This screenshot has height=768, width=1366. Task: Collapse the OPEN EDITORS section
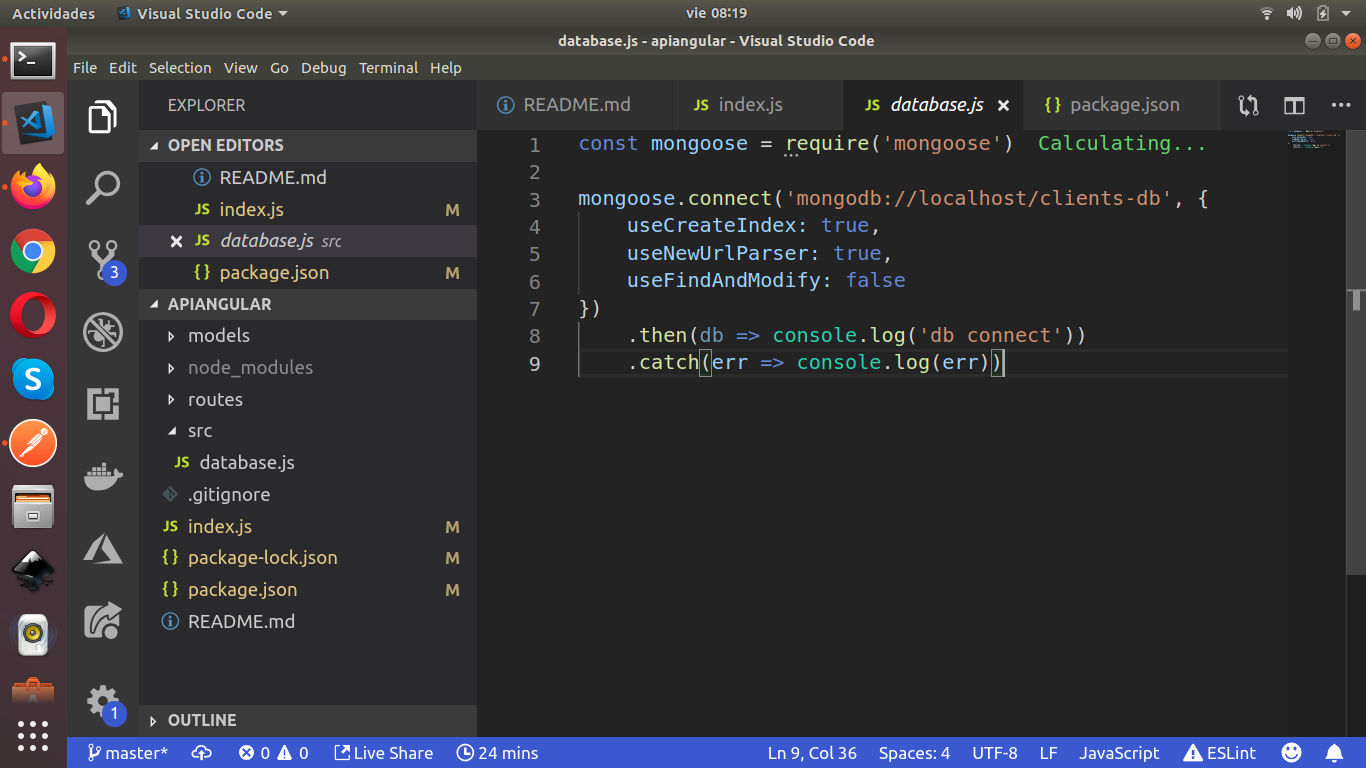coord(308,145)
